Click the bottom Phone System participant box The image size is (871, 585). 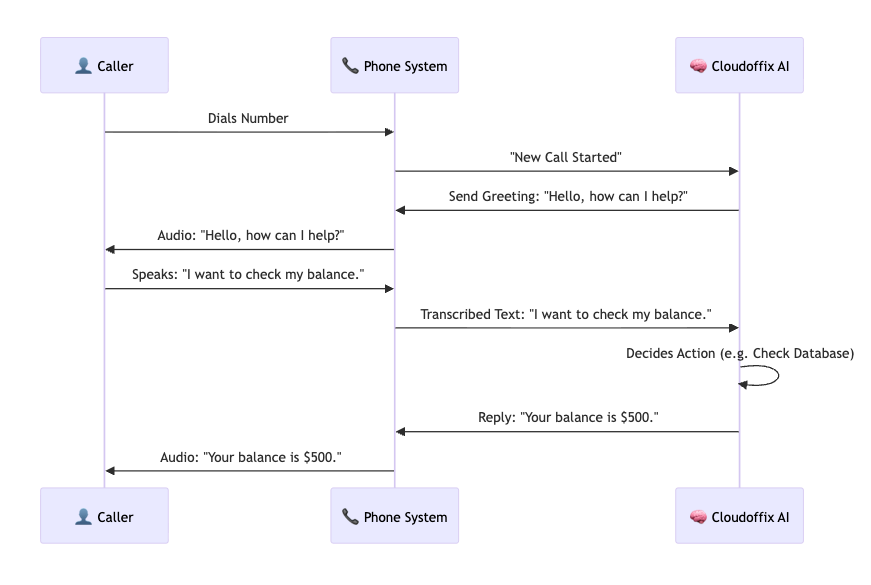pyautogui.click(x=394, y=517)
